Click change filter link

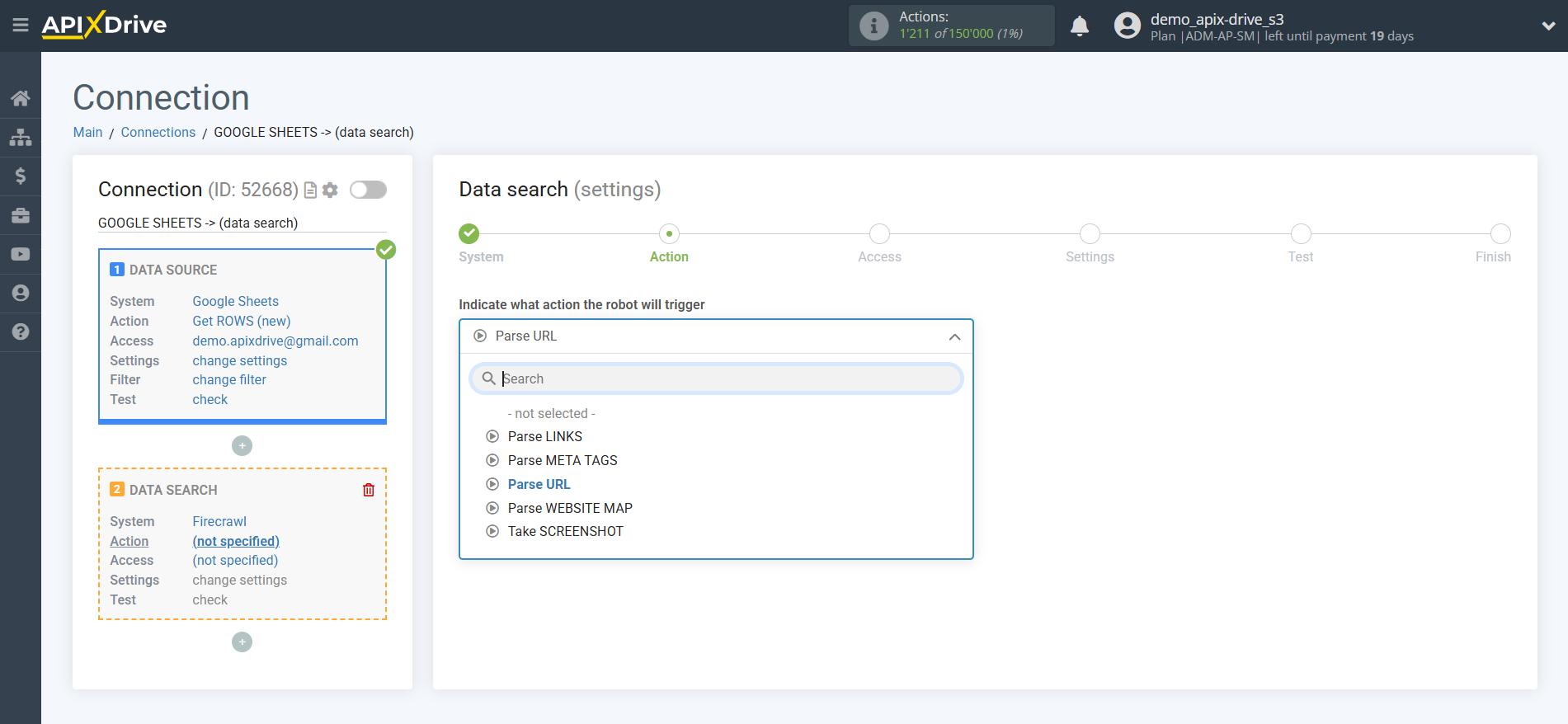[229, 379]
